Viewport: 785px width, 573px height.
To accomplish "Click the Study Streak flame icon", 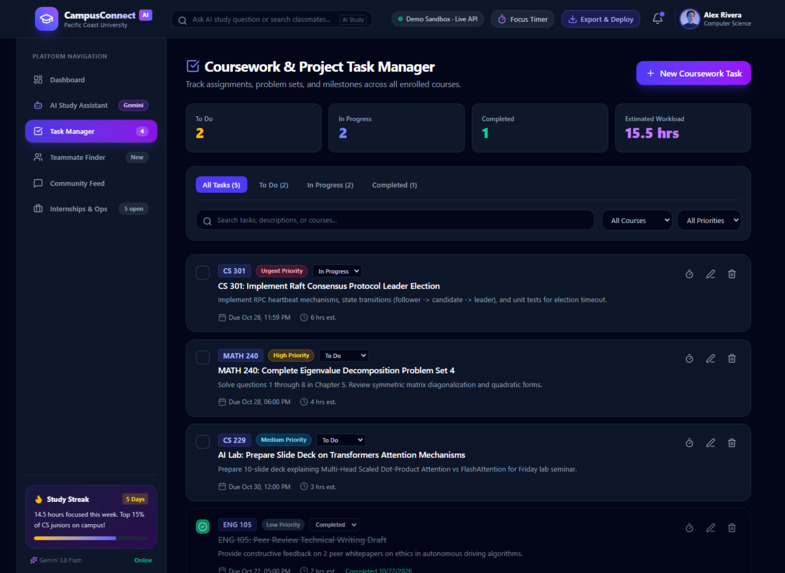I will [39, 499].
